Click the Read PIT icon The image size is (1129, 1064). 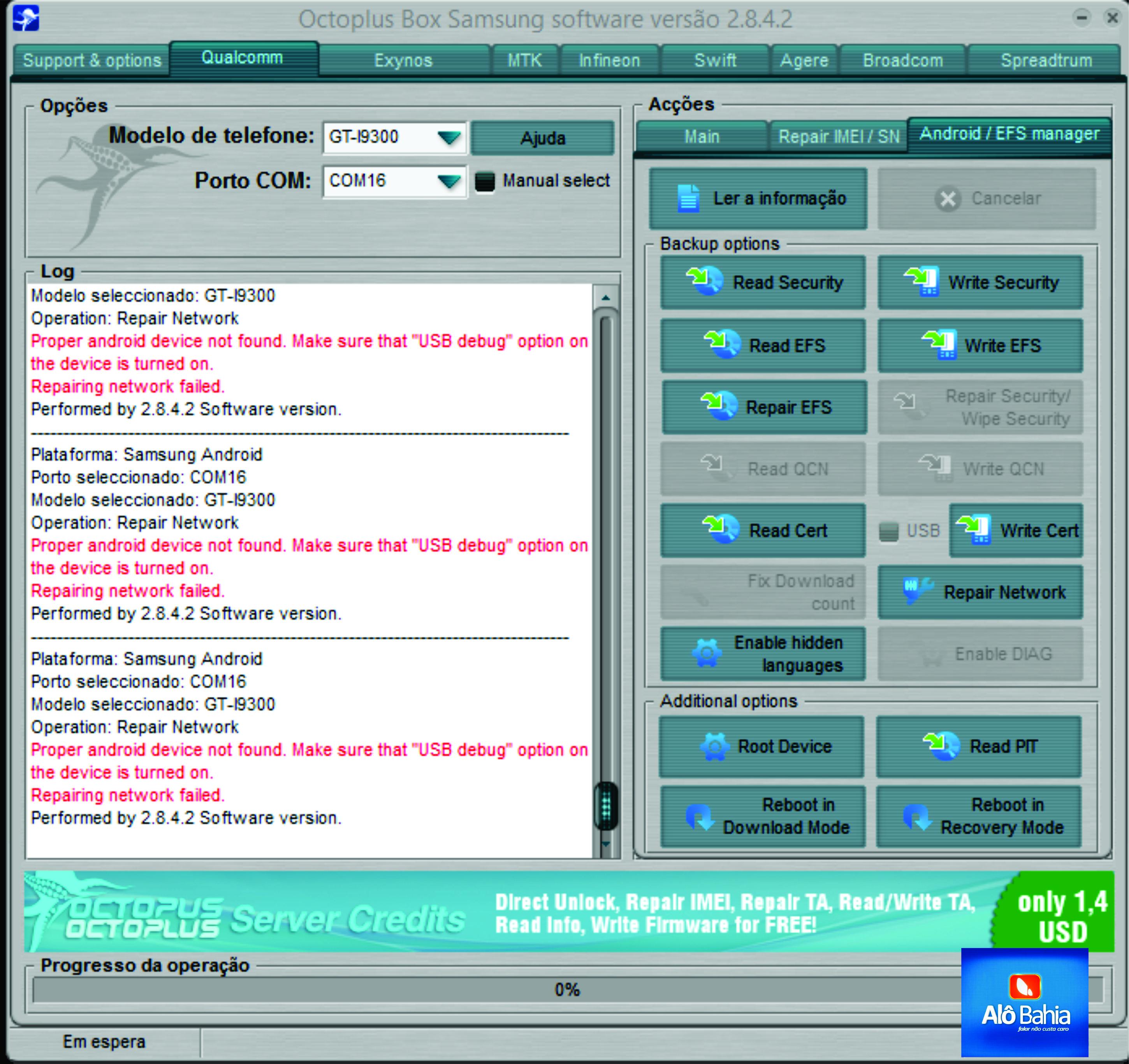(941, 746)
